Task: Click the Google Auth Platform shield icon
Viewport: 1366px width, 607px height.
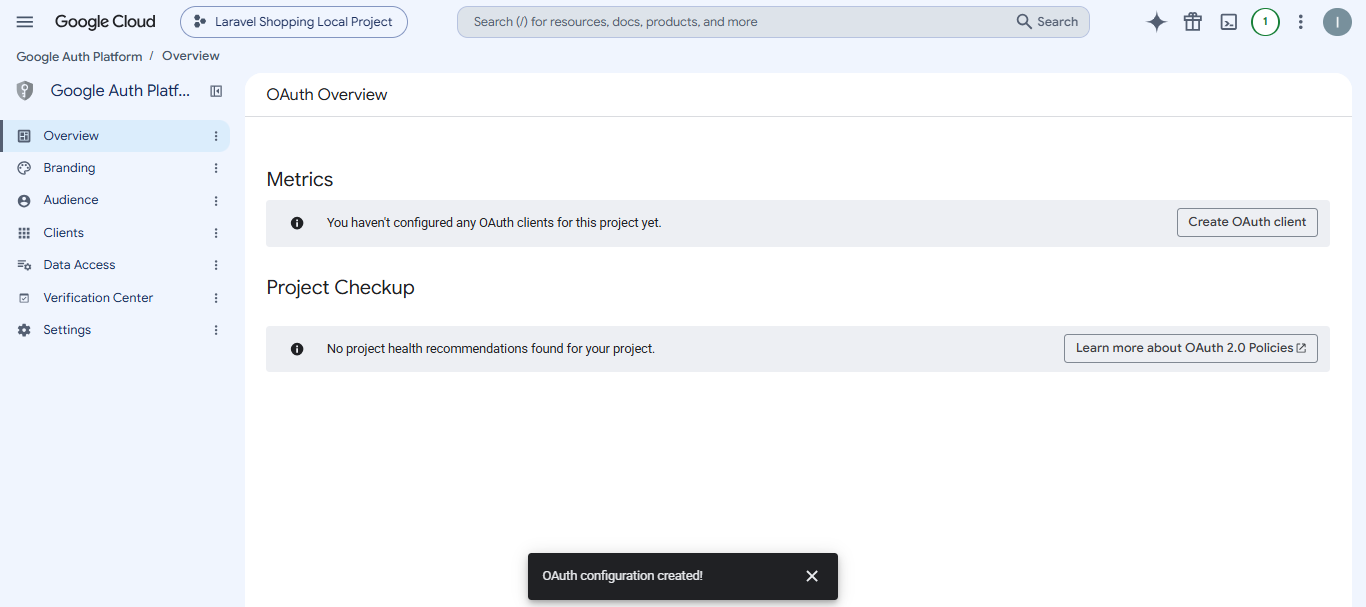Action: 25,91
